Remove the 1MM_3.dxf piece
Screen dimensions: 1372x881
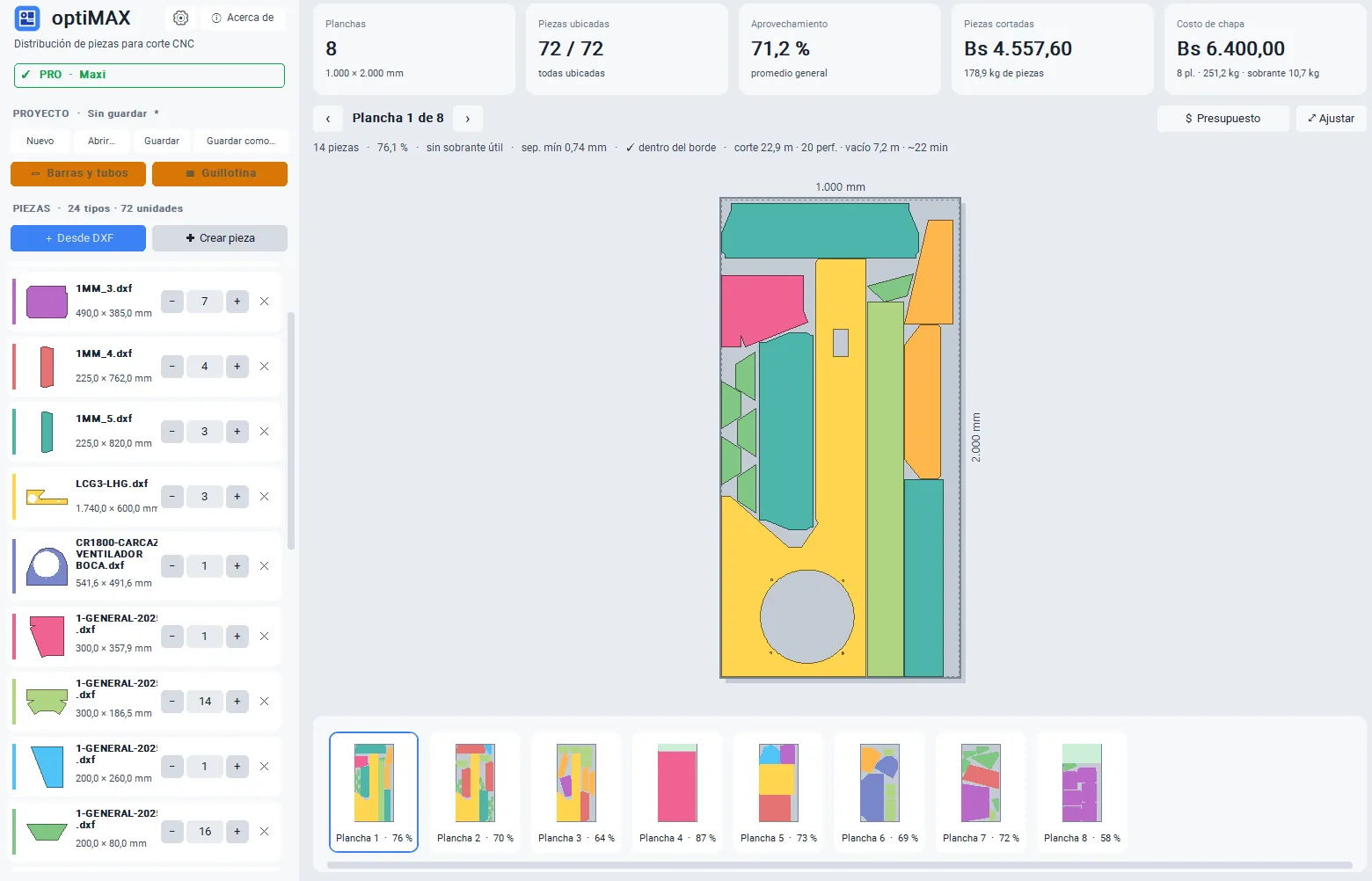[264, 302]
